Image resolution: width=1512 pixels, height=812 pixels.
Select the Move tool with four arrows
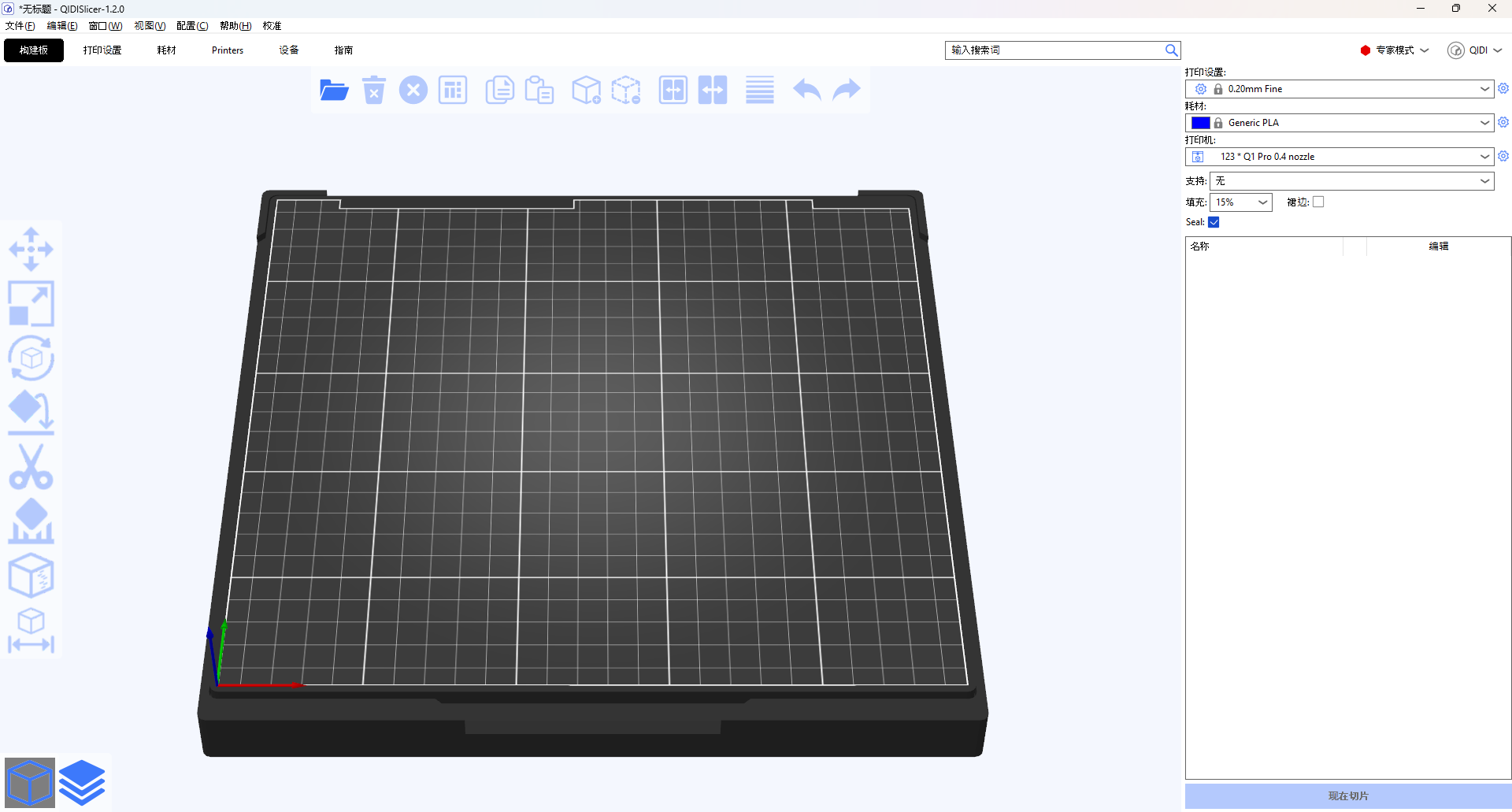(31, 250)
